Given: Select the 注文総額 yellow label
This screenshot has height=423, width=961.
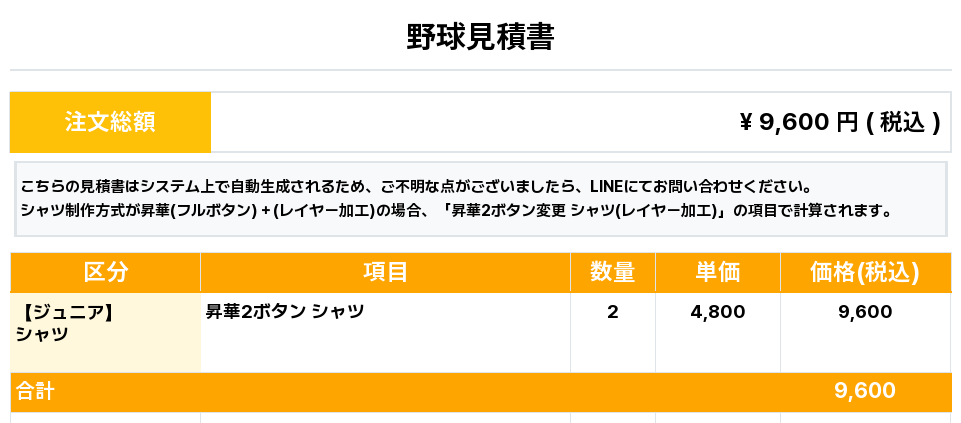Looking at the screenshot, I should (110, 122).
